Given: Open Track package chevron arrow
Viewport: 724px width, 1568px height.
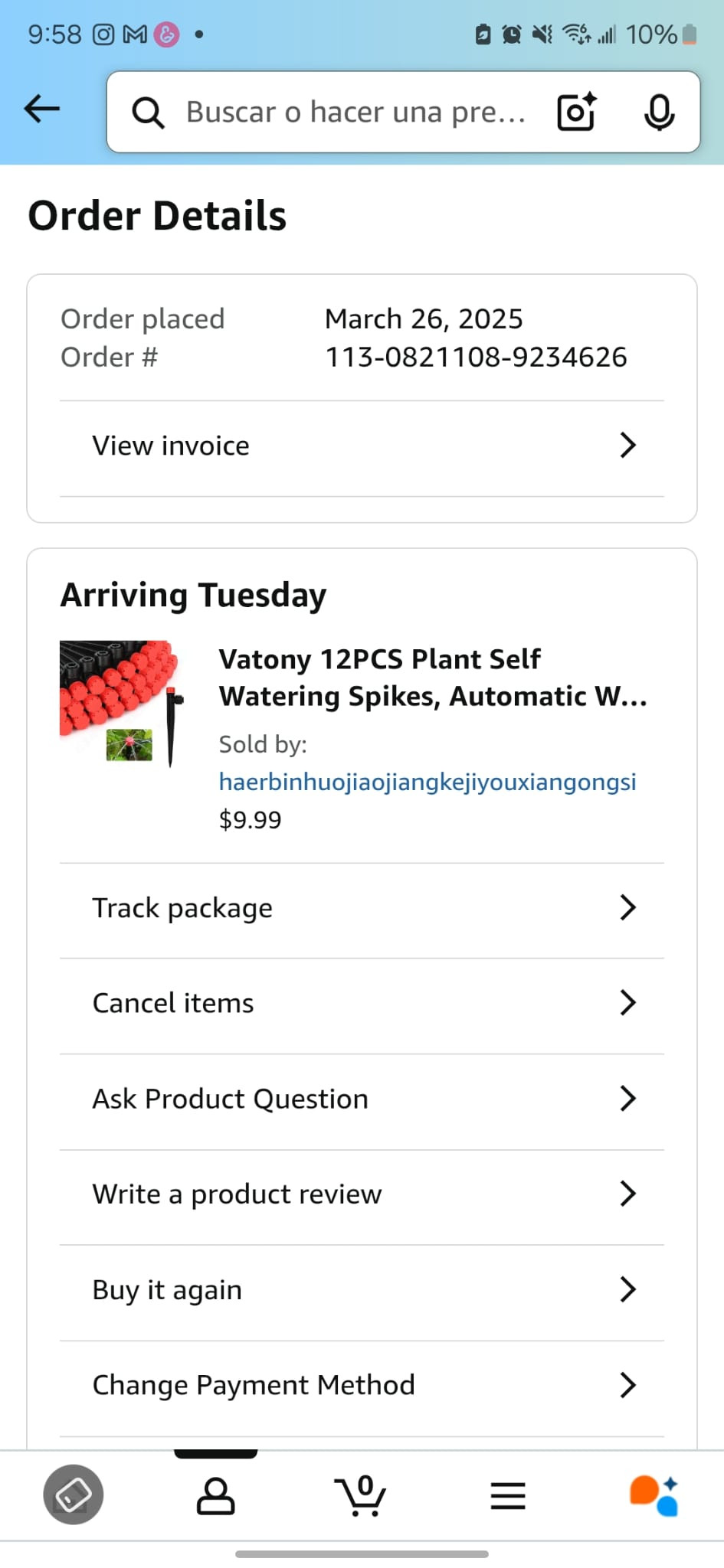Looking at the screenshot, I should pyautogui.click(x=627, y=908).
